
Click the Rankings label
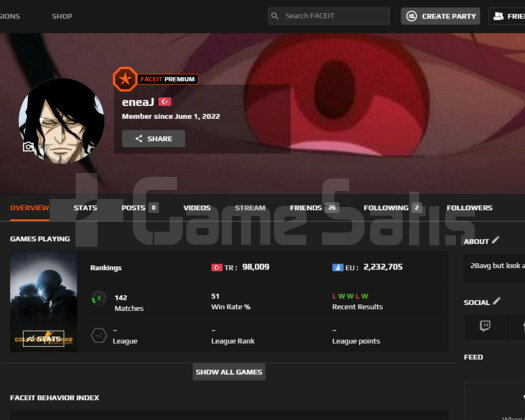(x=106, y=268)
